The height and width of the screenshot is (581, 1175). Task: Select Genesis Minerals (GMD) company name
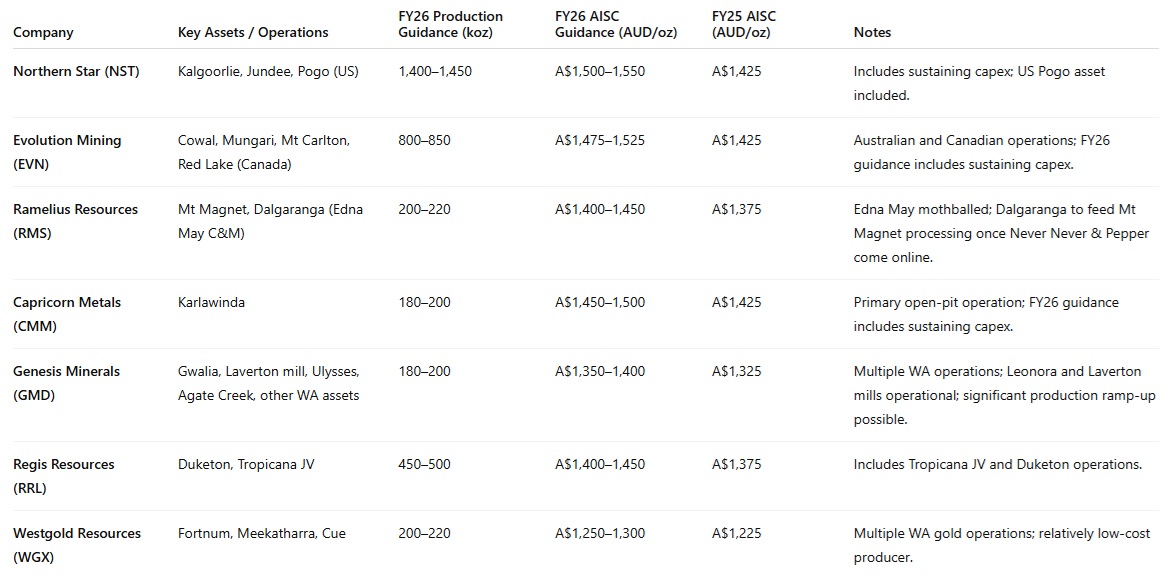pyautogui.click(x=67, y=383)
